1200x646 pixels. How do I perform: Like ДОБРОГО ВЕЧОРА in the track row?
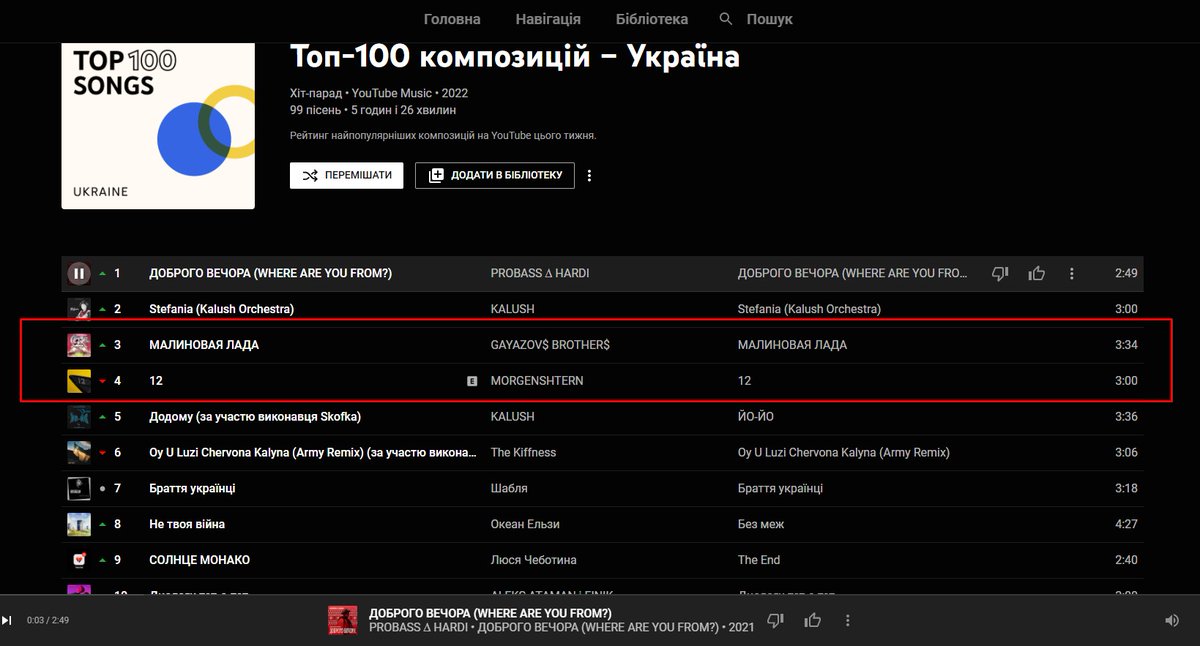click(1036, 273)
